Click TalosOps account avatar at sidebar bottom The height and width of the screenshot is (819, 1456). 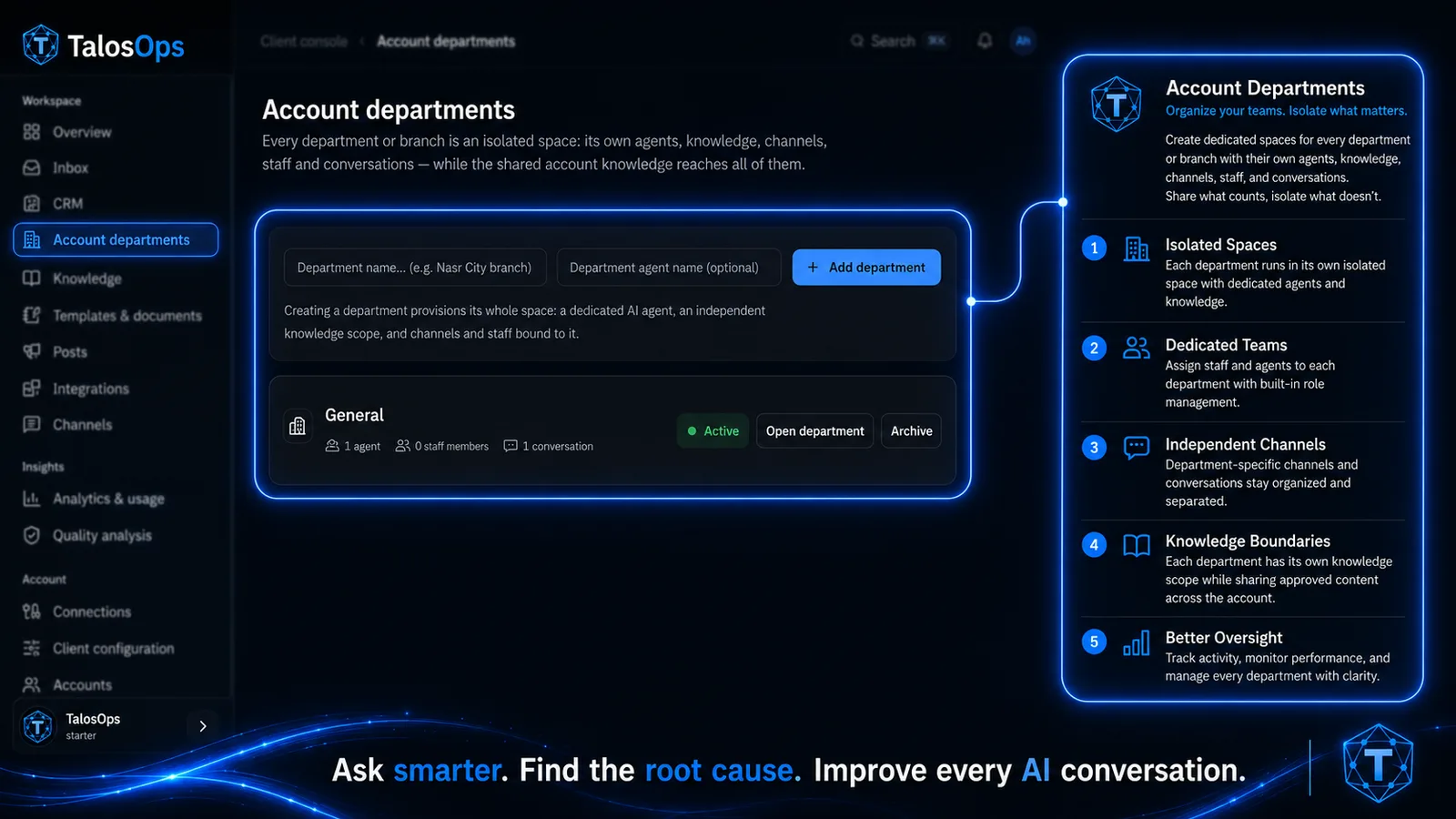pos(38,726)
